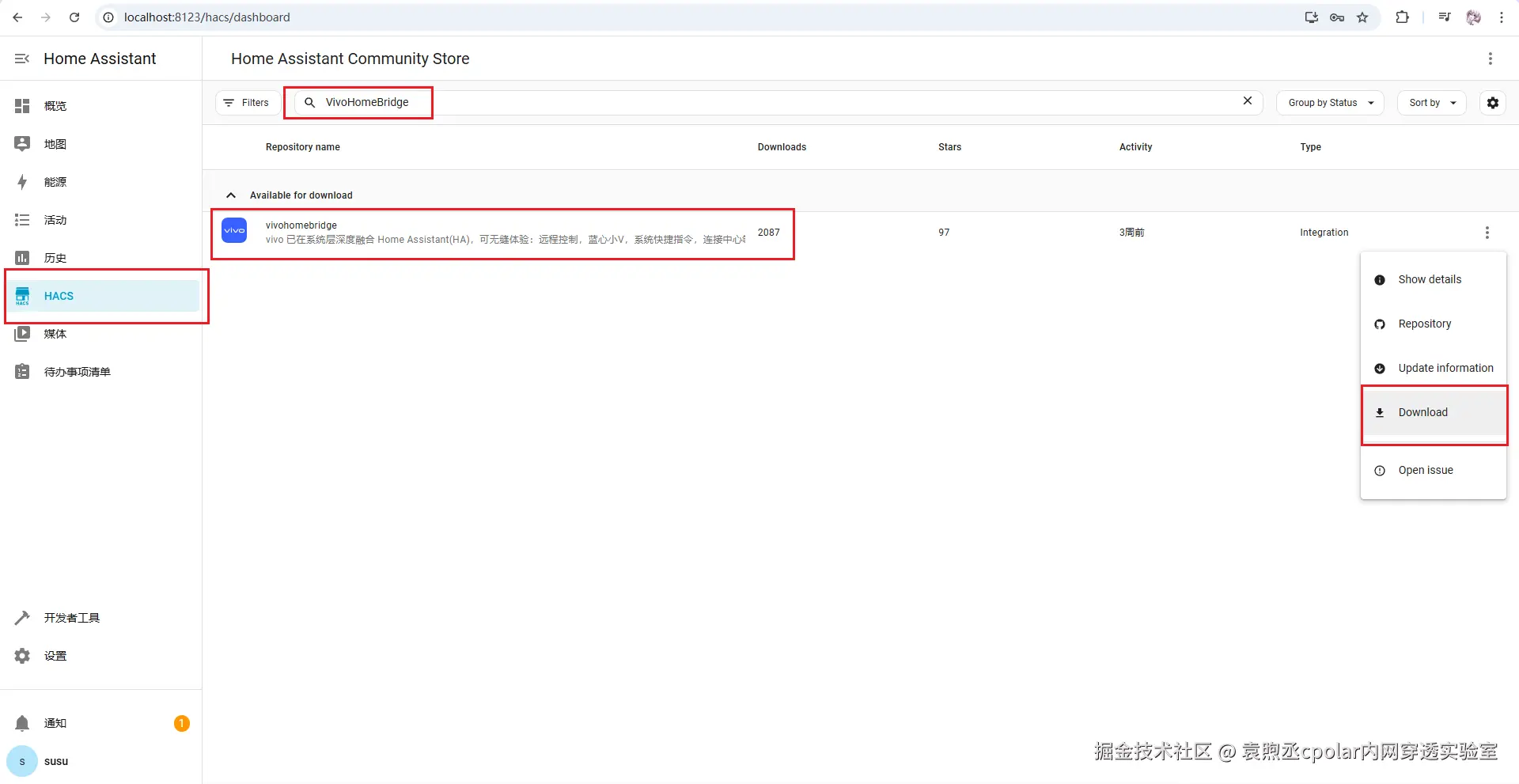Open the 待办事项清单 to-do list icon
The width and height of the screenshot is (1519, 784).
[x=22, y=372]
